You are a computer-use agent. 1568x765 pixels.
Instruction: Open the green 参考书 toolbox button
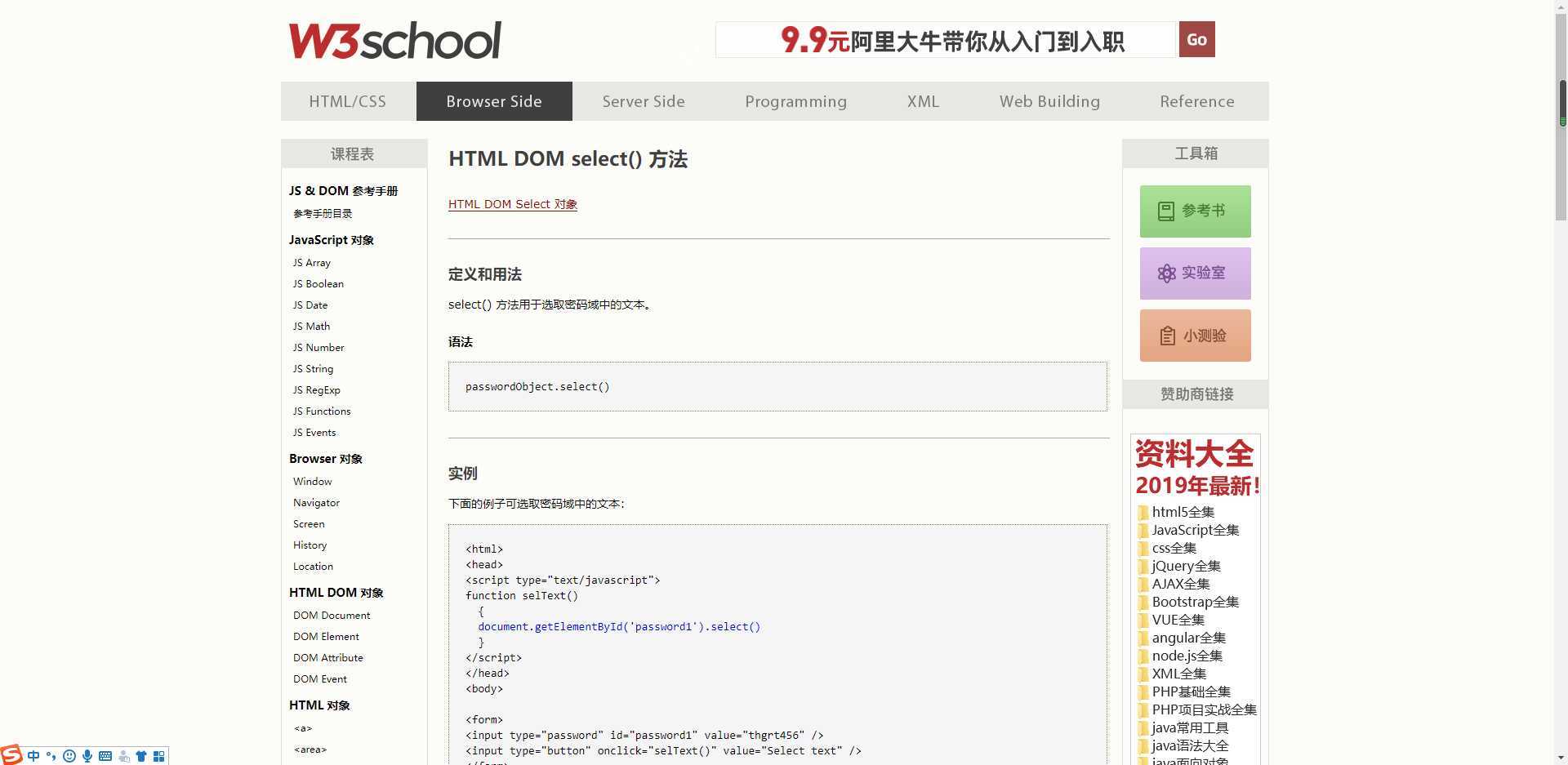1196,211
